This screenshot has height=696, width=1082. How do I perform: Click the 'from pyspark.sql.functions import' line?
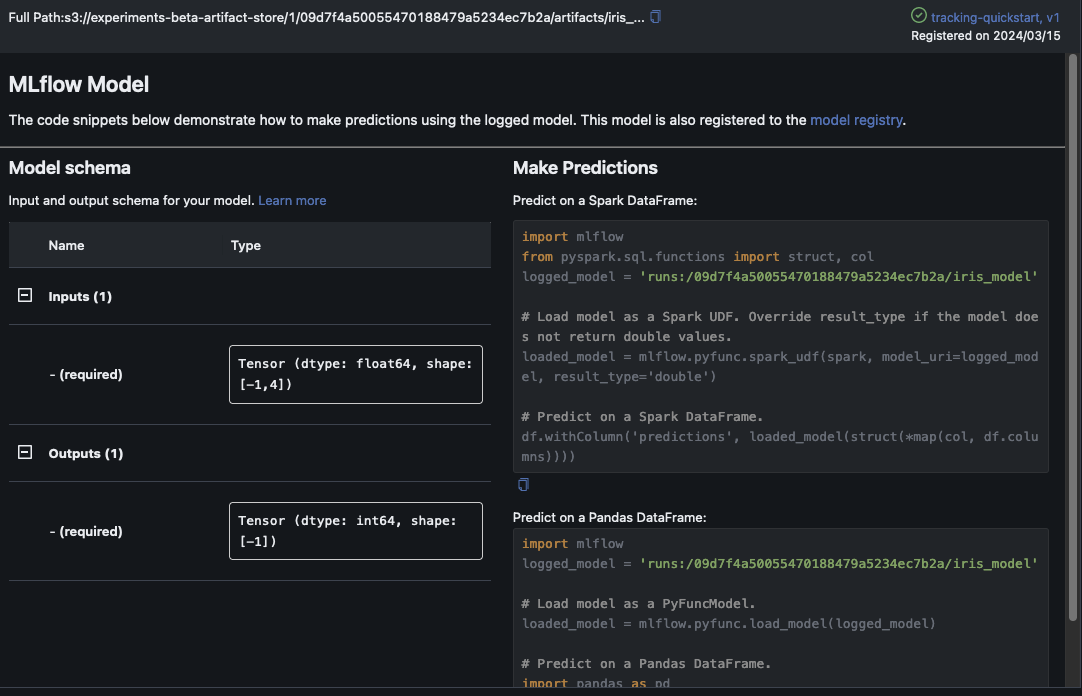(x=698, y=257)
